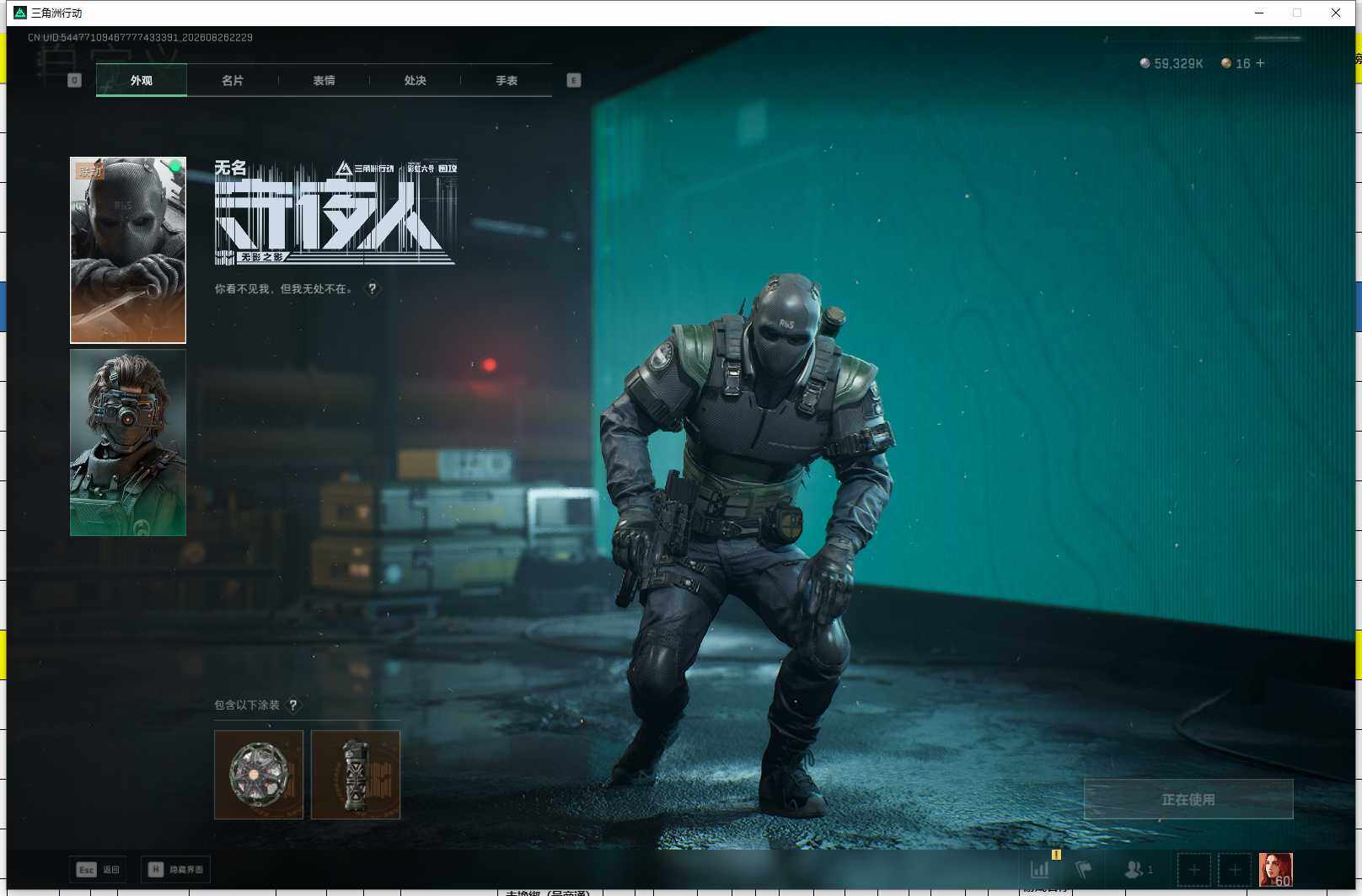Open help icon next to 包含以下涂装
Screen dimensions: 1362x896
[x=293, y=705]
